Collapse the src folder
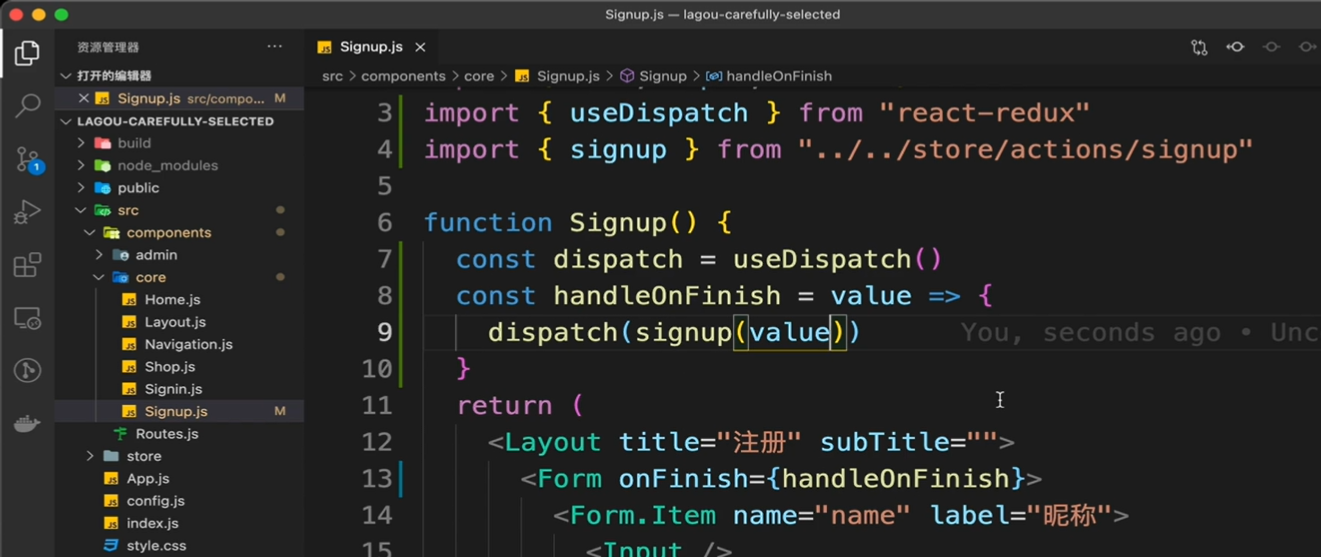 [81, 210]
